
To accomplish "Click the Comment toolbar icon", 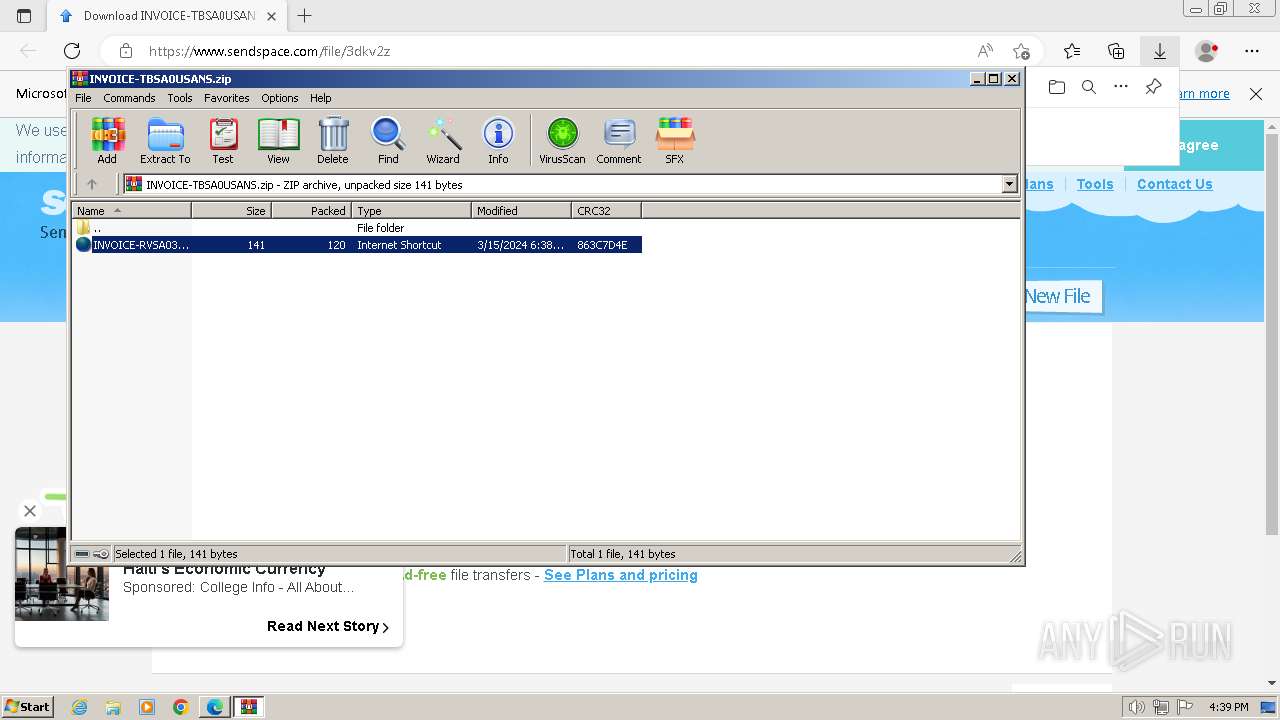I will (619, 140).
